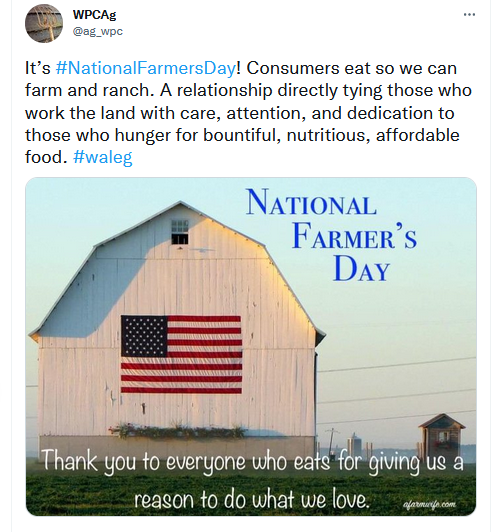Click the barn's upper loft window
The image size is (500, 532).
click(x=180, y=232)
